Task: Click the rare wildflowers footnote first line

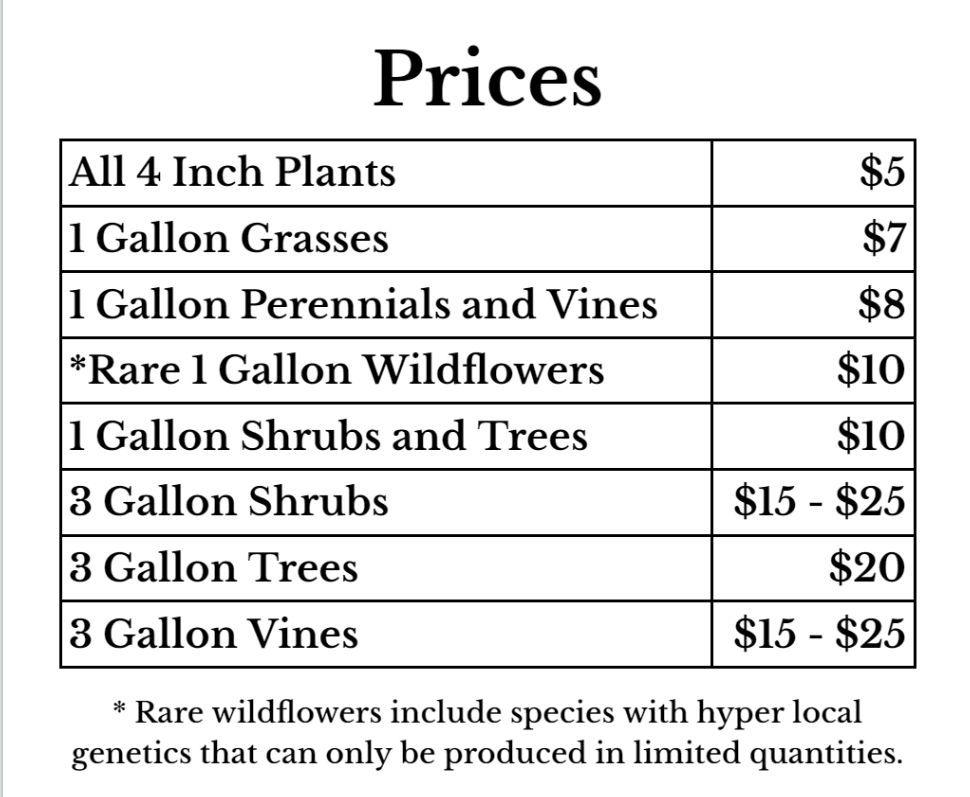Action: pyautogui.click(x=487, y=713)
